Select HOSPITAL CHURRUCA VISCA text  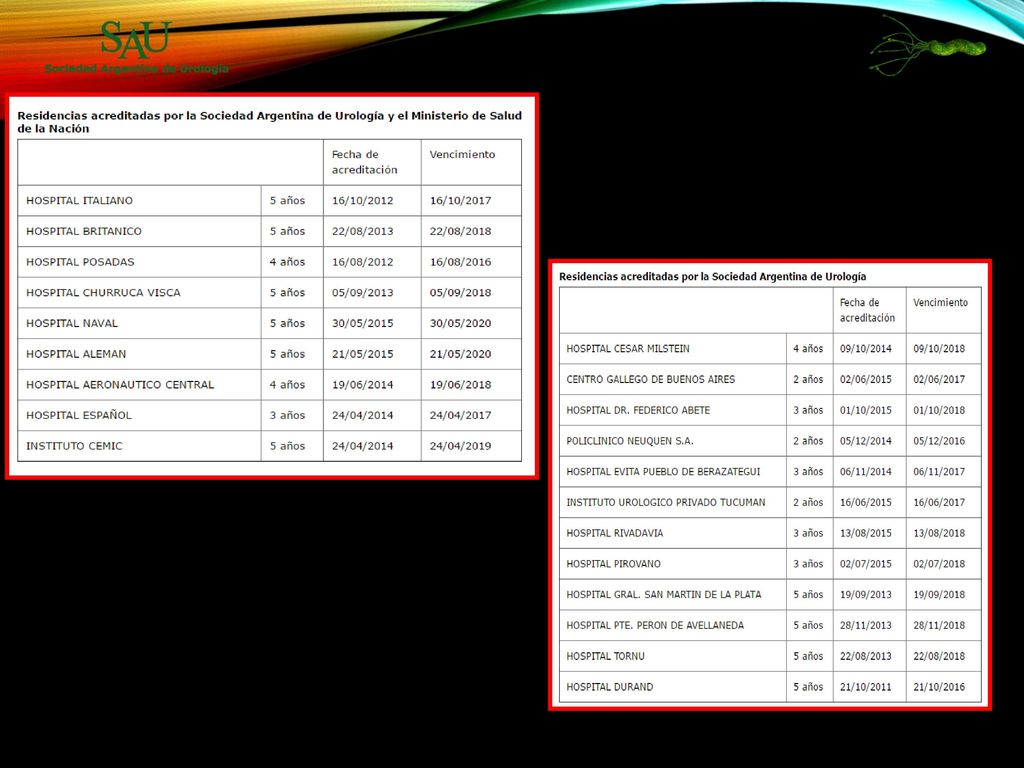tap(103, 293)
